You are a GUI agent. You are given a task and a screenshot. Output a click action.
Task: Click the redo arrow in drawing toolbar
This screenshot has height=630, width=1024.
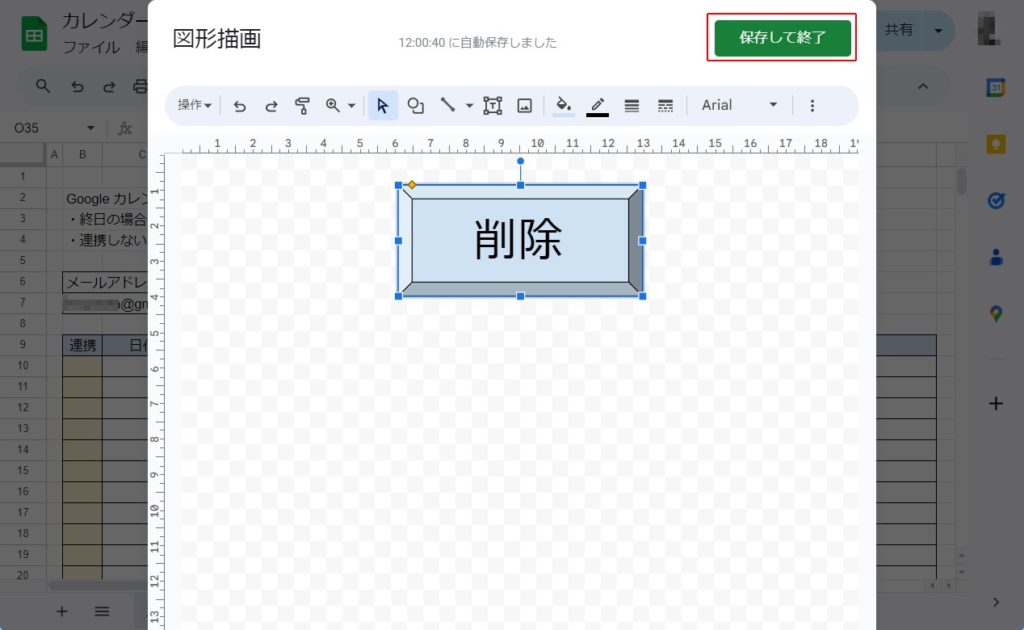coord(271,105)
